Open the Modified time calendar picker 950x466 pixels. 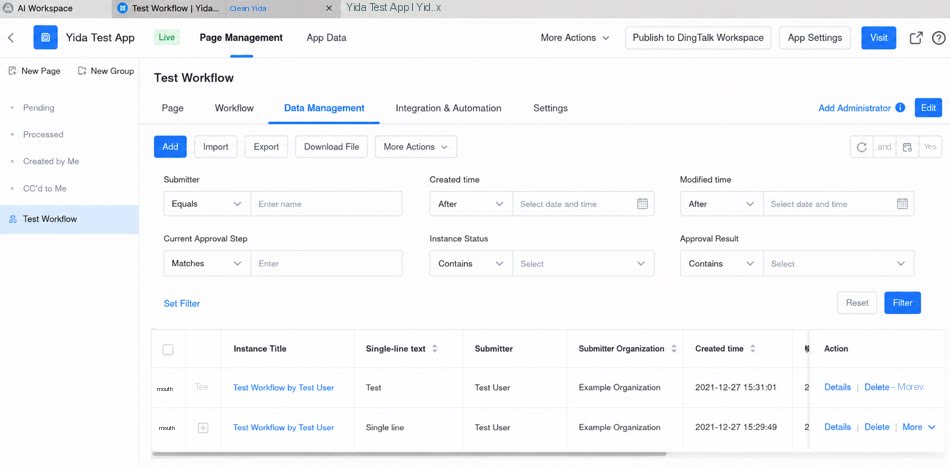coord(902,204)
